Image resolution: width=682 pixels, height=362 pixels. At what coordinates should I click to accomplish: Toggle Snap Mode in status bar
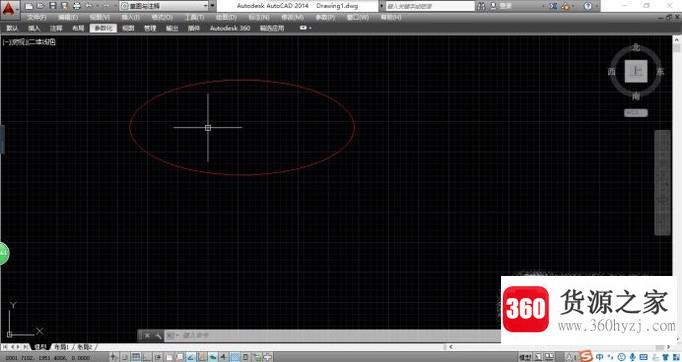(125, 357)
